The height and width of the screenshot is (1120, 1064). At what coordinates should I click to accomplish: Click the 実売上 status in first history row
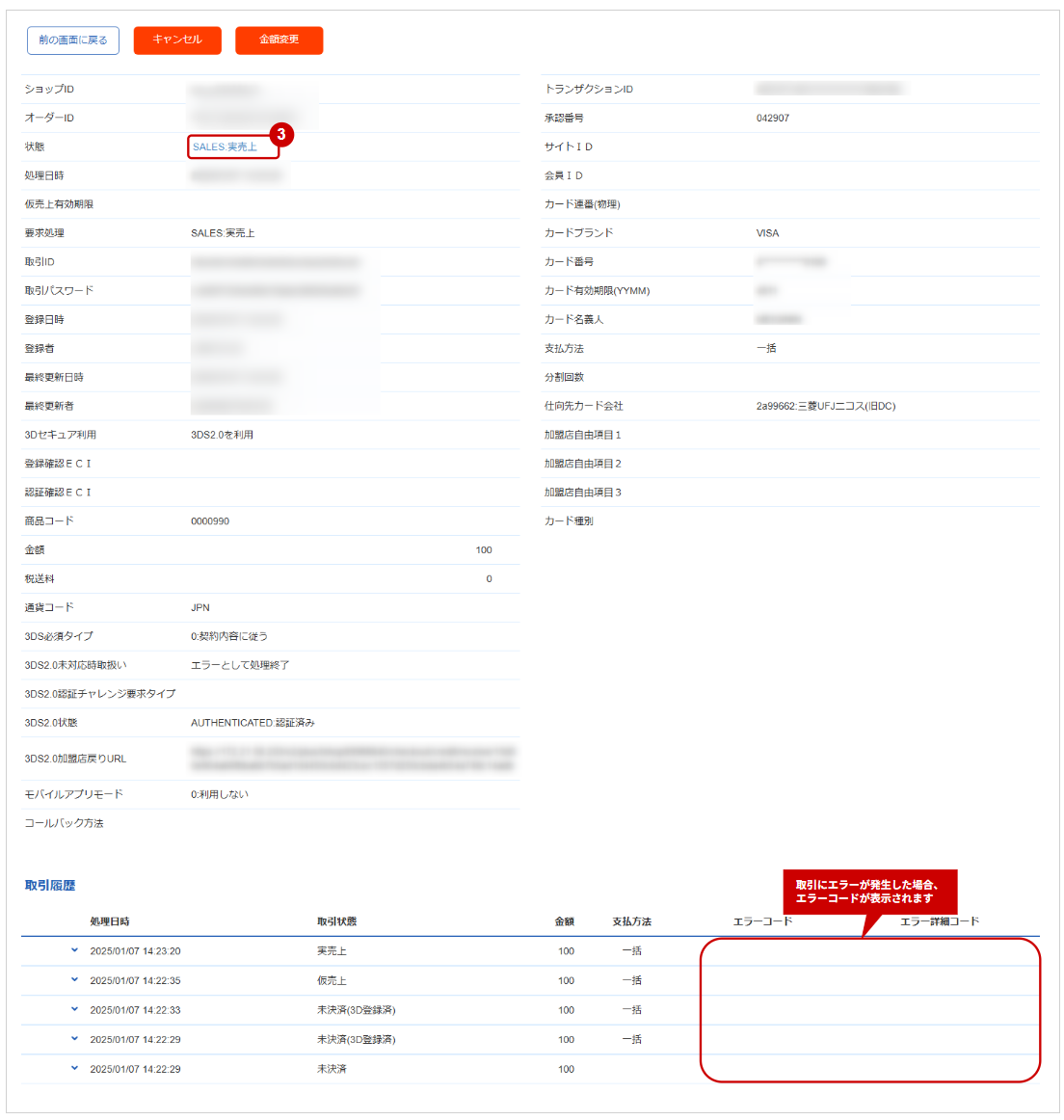coord(332,951)
